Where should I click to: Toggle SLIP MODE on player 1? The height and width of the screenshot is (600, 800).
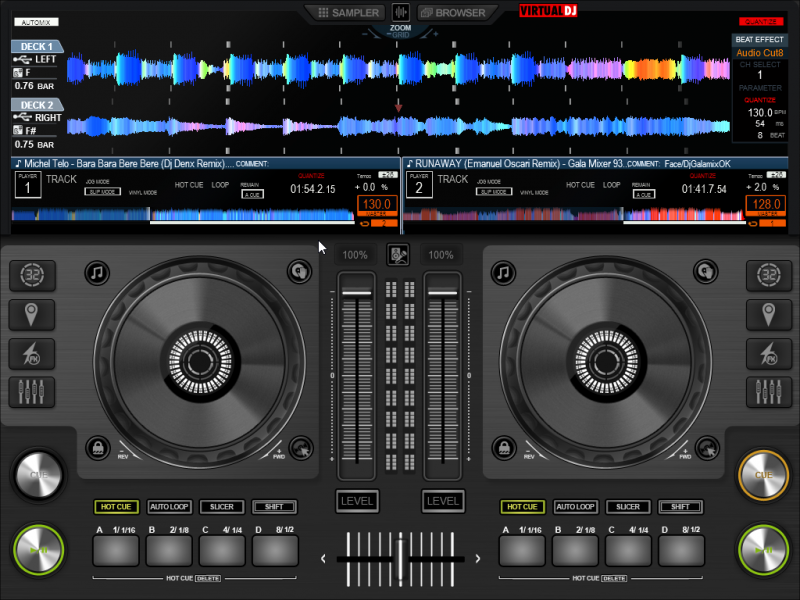point(103,192)
